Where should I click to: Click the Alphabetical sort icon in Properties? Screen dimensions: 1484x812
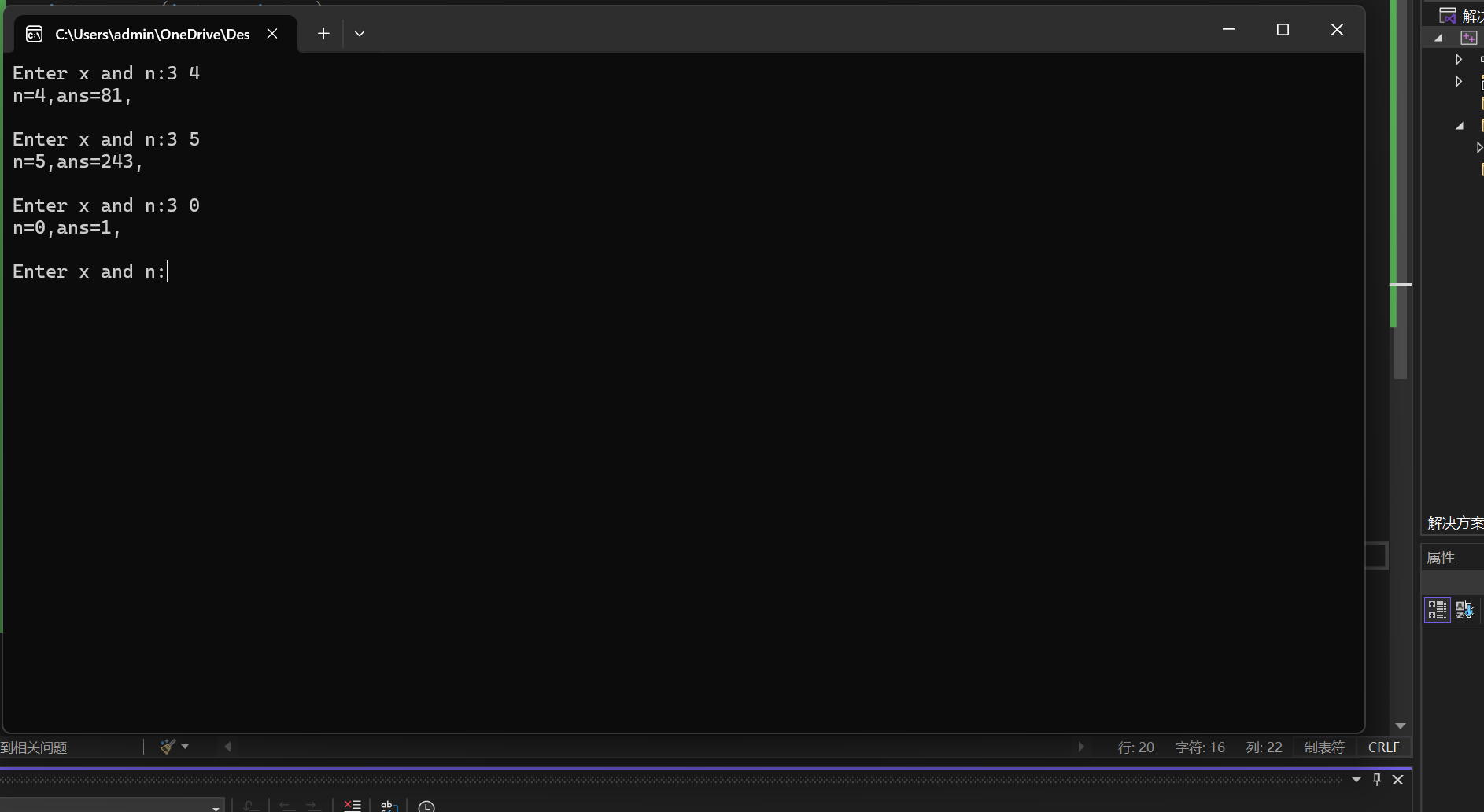click(x=1464, y=610)
